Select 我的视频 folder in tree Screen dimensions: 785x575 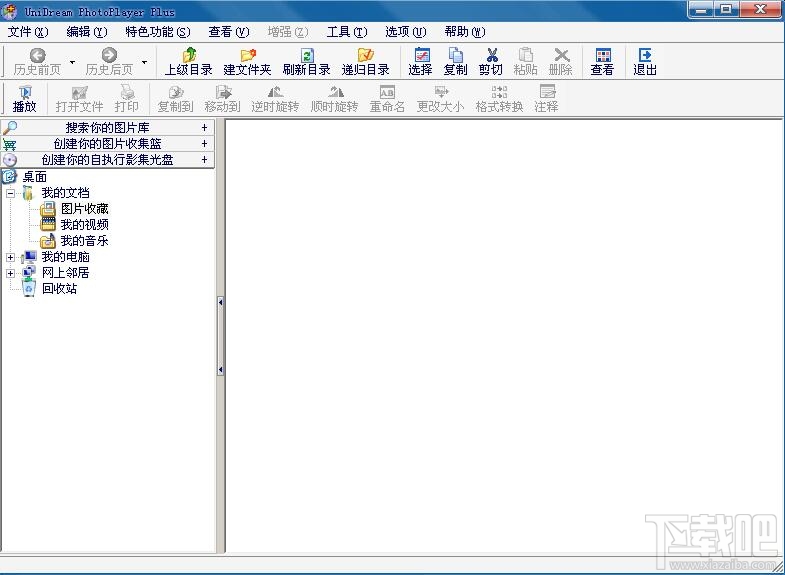coord(85,225)
